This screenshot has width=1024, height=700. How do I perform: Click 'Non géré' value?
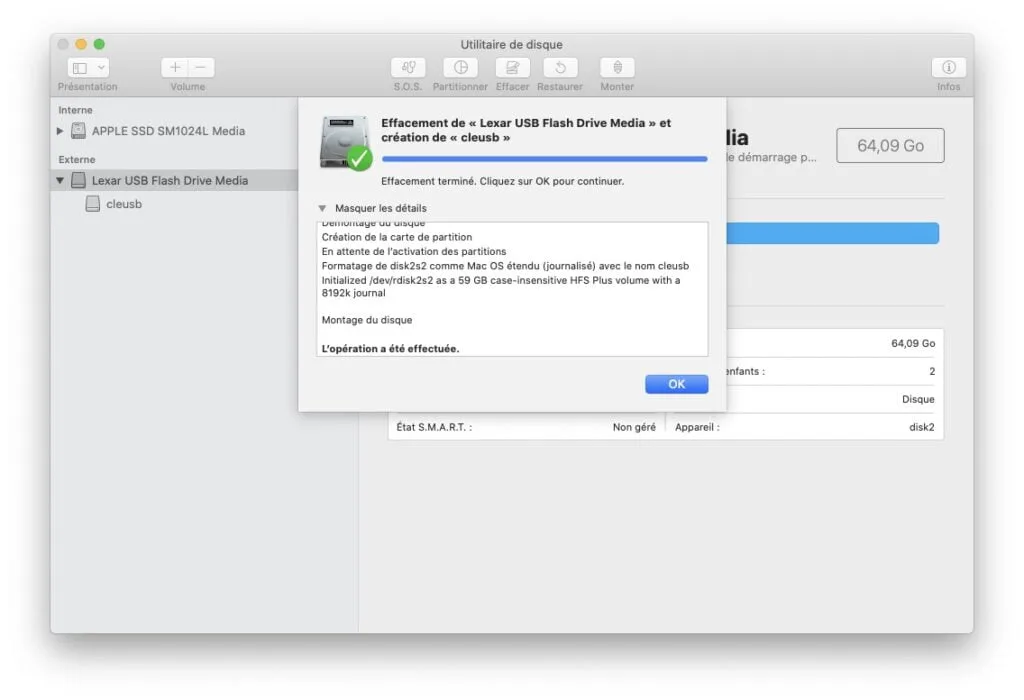(633, 427)
